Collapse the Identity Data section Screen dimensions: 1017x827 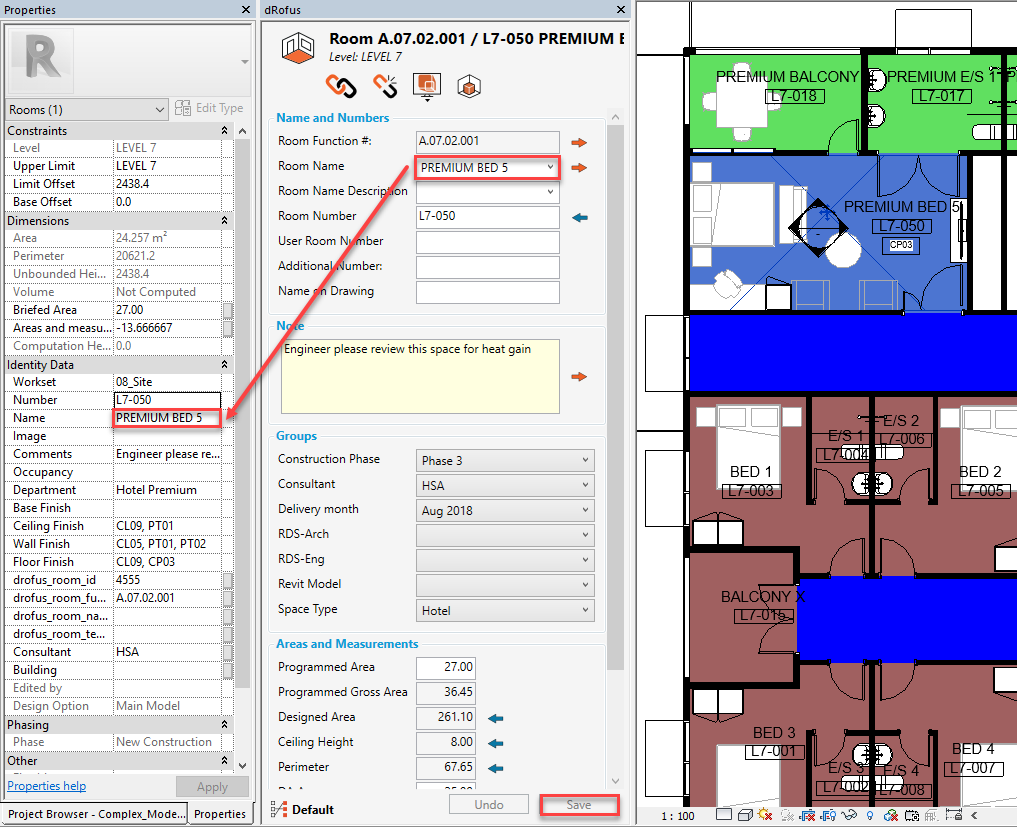click(x=224, y=365)
